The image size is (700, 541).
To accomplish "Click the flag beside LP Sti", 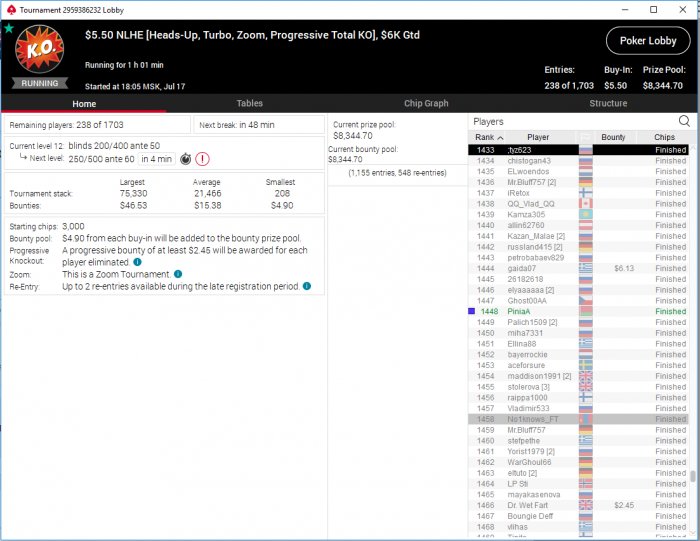I will tap(585, 484).
